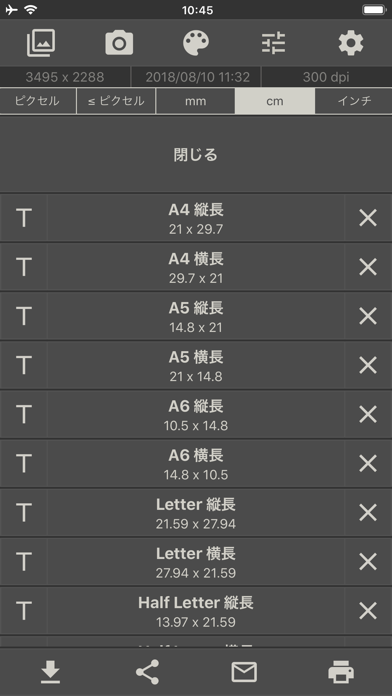Screen dimensions: 392x696
Task: Tap the camera icon
Action: click(119, 43)
